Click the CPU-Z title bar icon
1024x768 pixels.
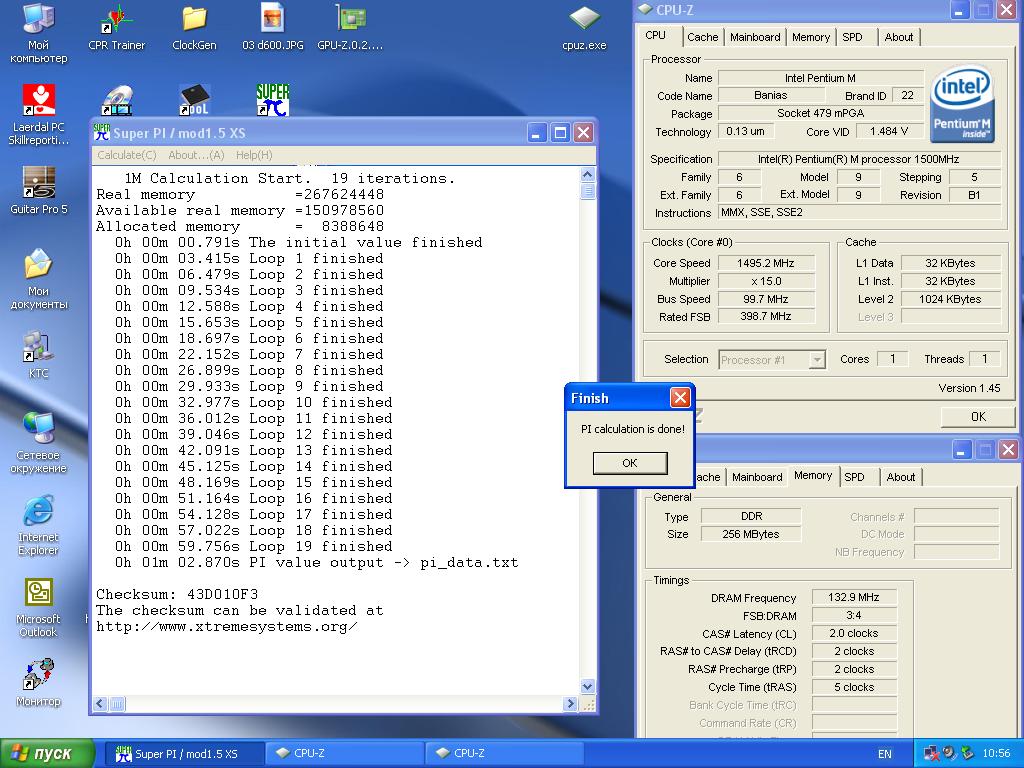pos(645,9)
